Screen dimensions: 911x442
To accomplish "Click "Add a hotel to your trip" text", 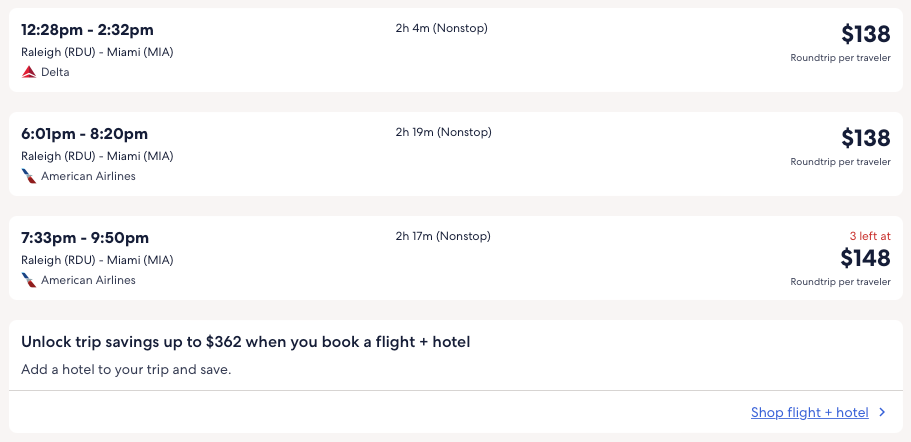I will click(126, 370).
